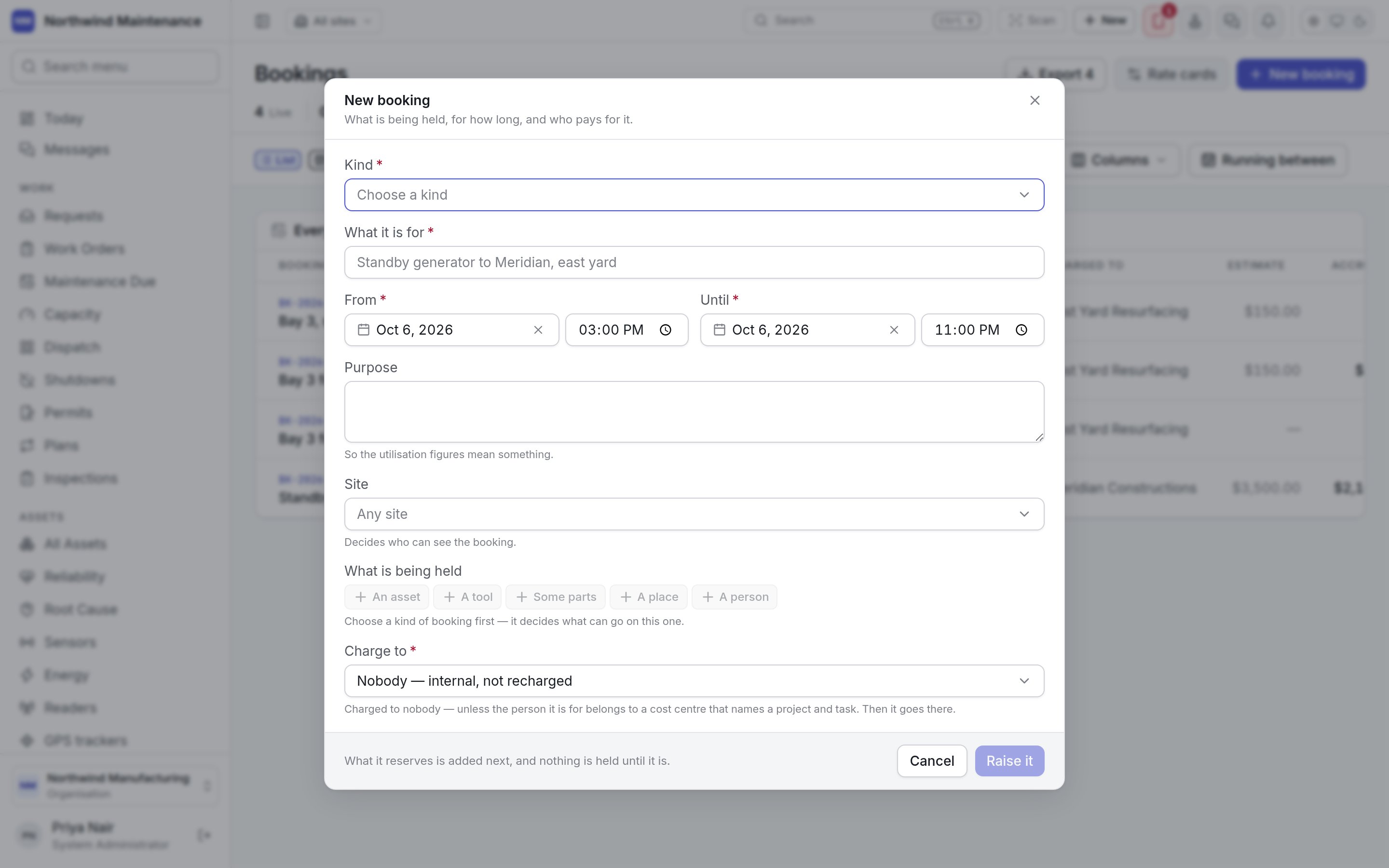Click the From time field 03:00 PM
Screen dimensions: 1389x868
626,329
